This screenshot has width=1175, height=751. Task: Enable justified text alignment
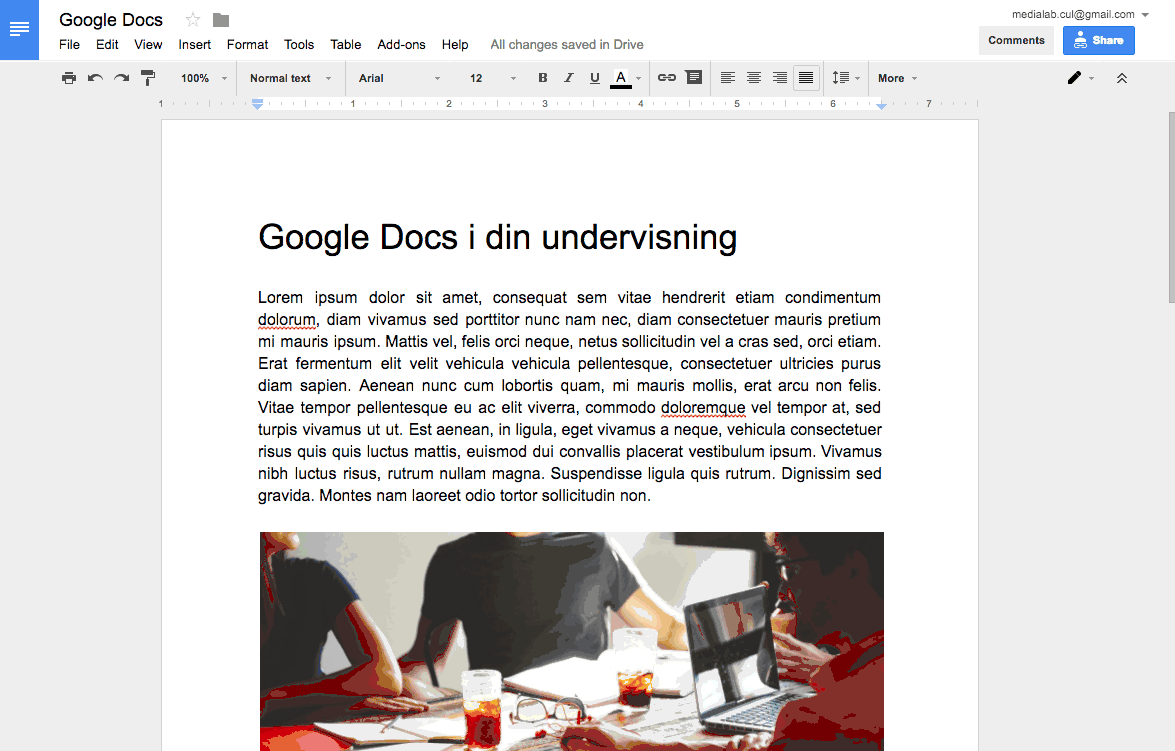(x=806, y=78)
